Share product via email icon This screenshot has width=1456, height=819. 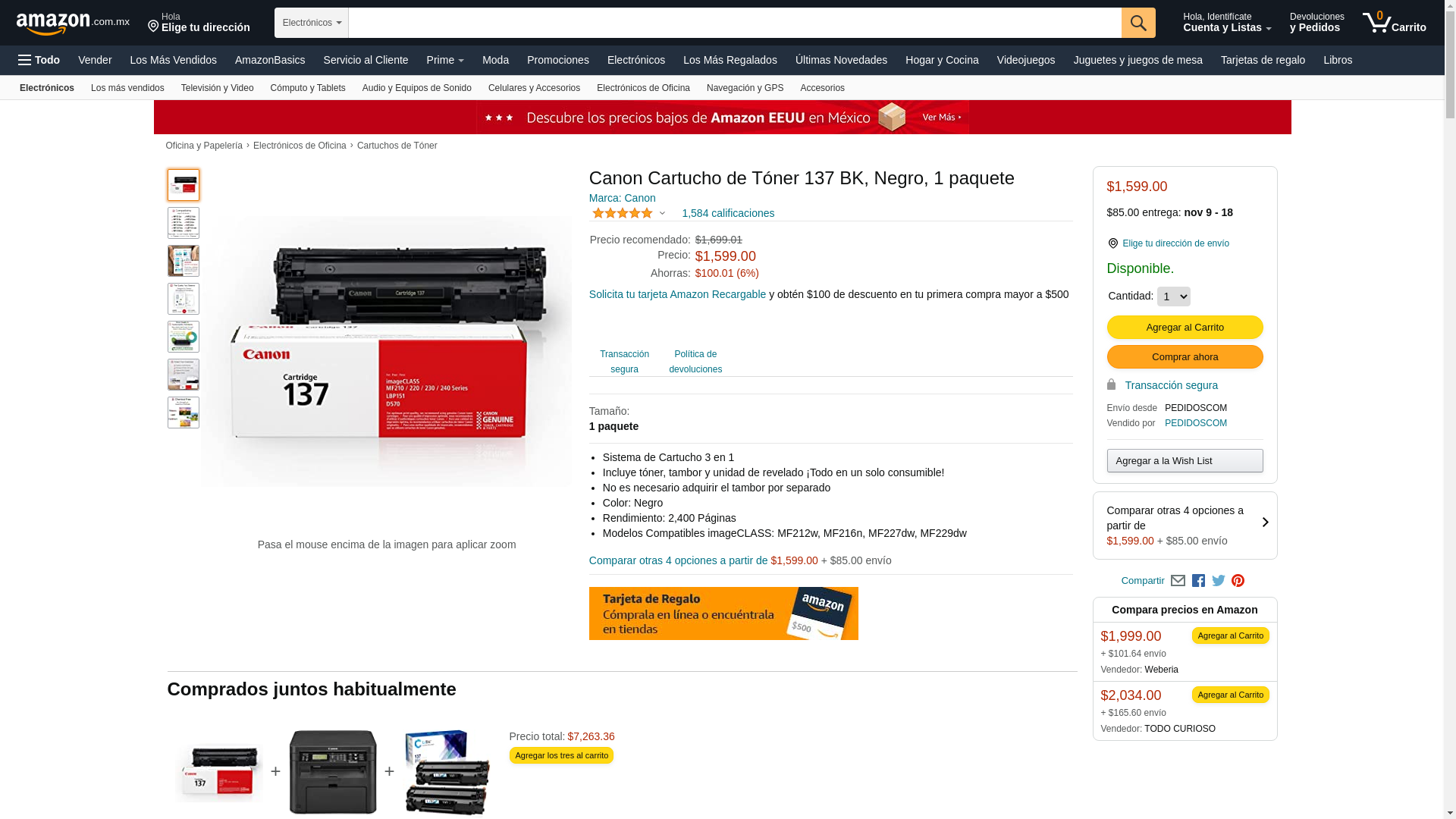(x=1178, y=581)
